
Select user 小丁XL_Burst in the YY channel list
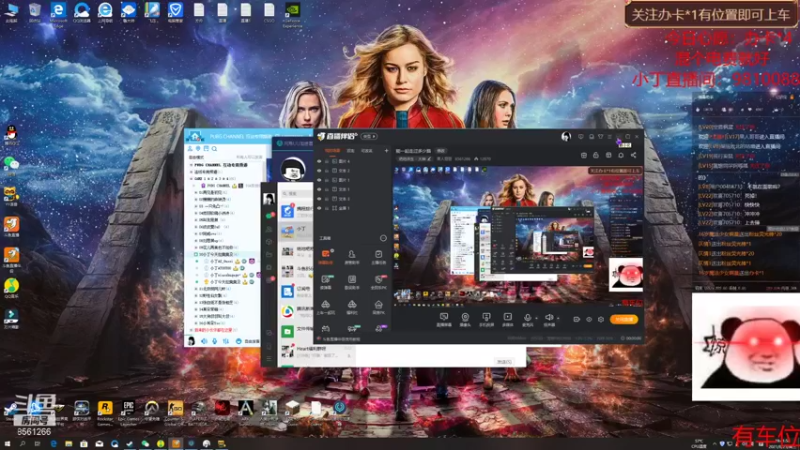click(x=221, y=261)
